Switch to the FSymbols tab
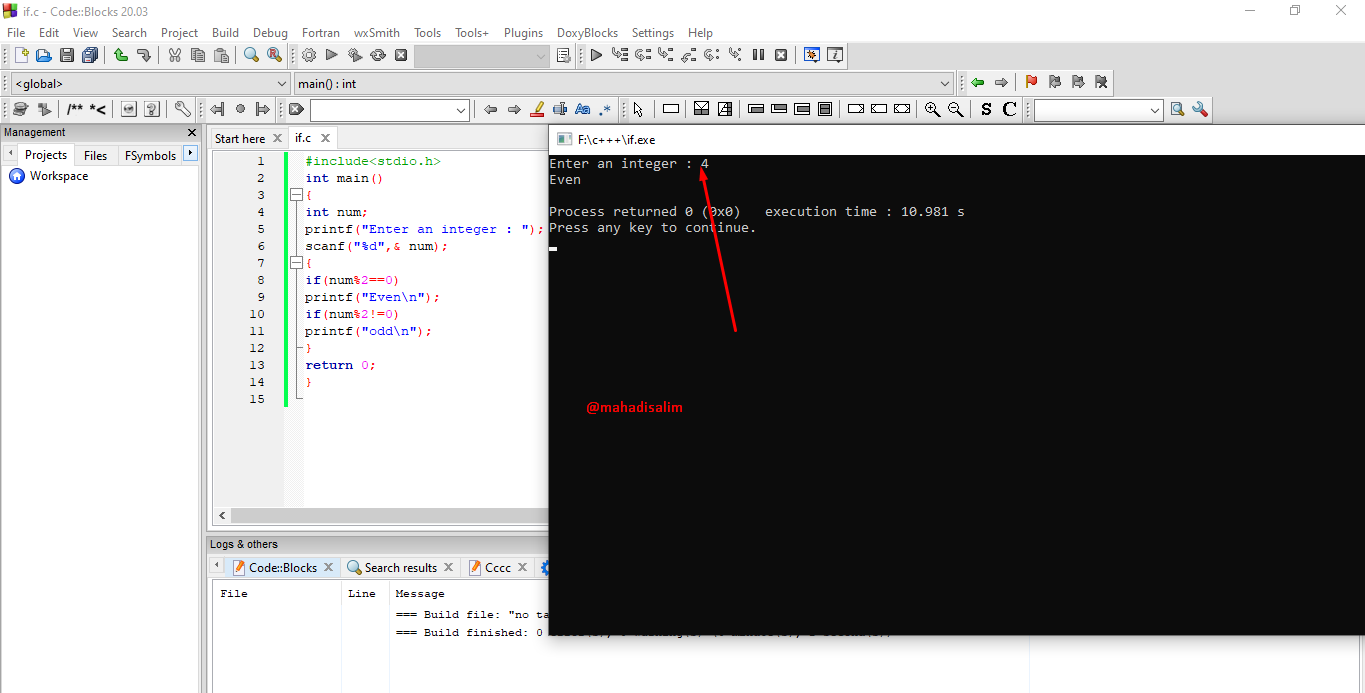The height and width of the screenshot is (693, 1365). tap(150, 155)
